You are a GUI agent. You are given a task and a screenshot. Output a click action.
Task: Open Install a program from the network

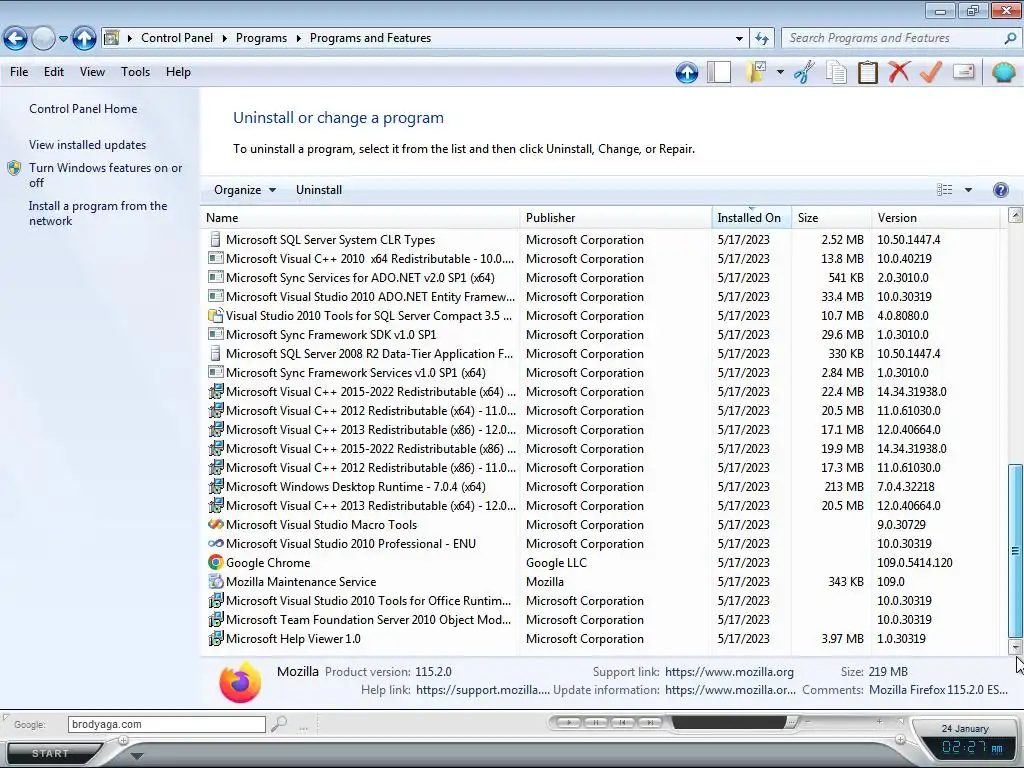98,213
